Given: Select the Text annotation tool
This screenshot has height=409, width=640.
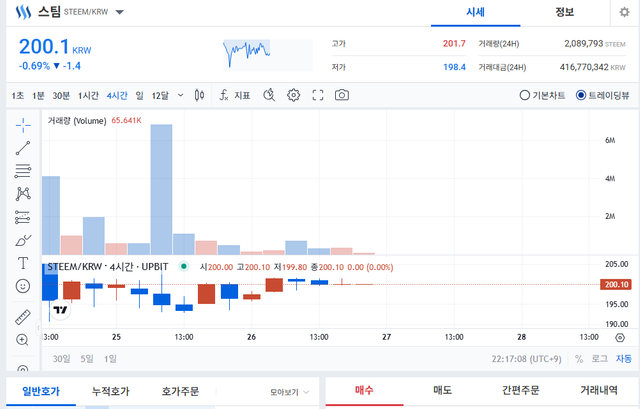Looking at the screenshot, I should tap(23, 263).
